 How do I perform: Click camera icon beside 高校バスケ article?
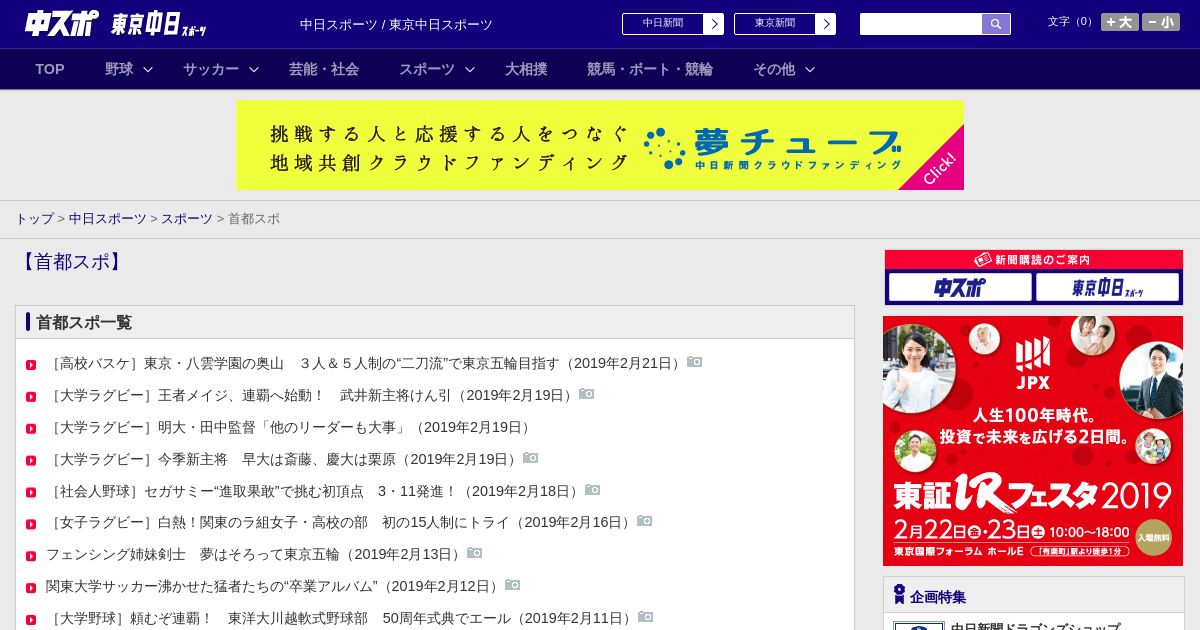pos(694,362)
